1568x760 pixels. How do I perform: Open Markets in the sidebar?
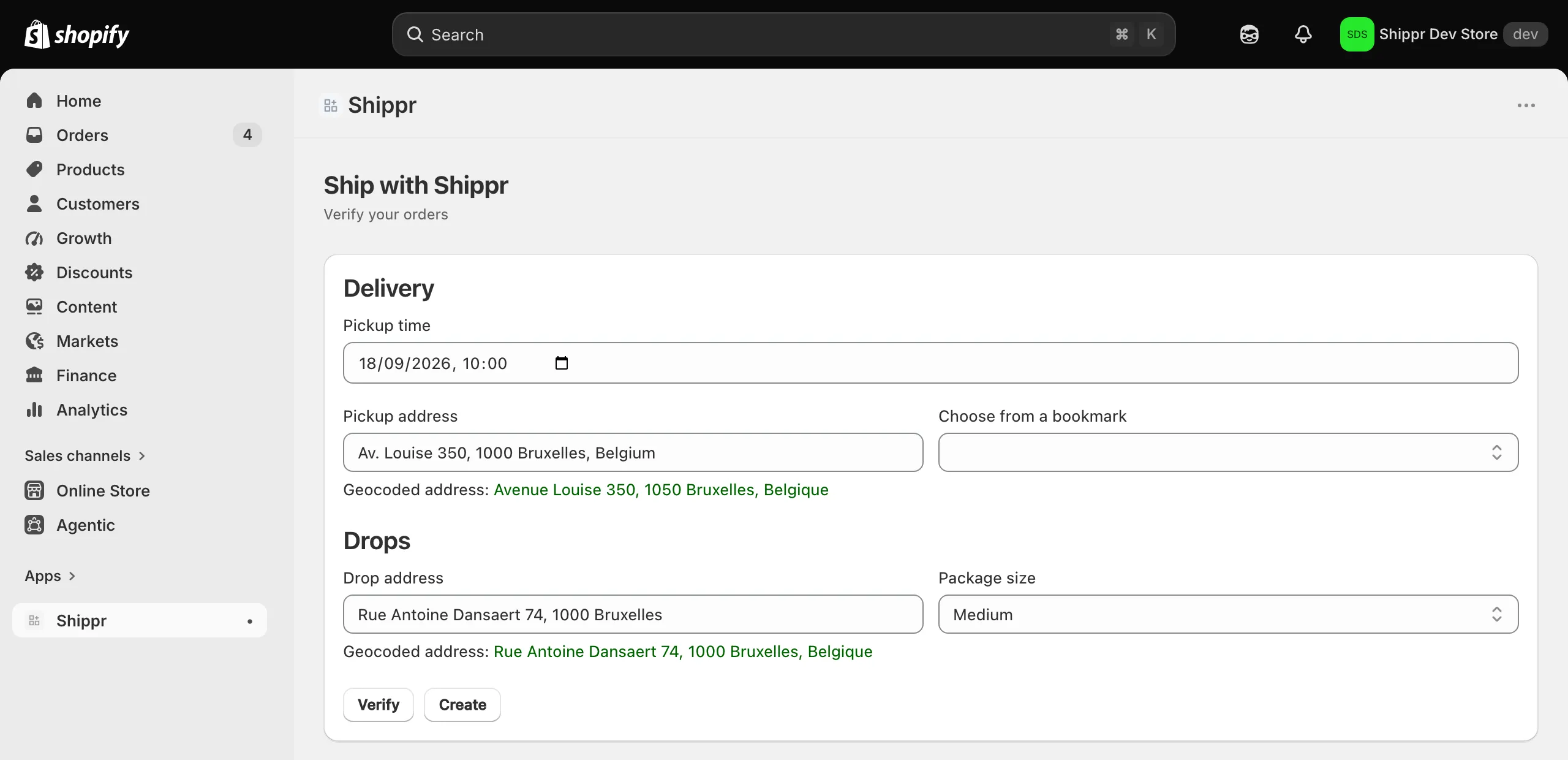coord(140,341)
